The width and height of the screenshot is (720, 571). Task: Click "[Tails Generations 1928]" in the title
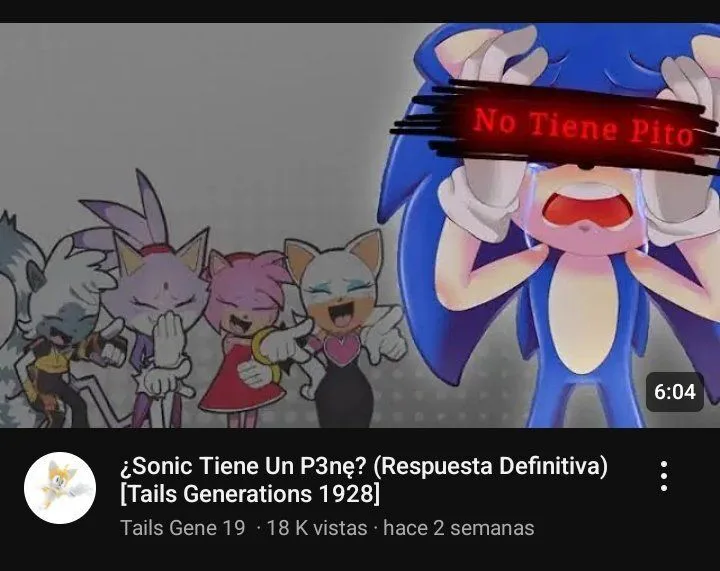(x=250, y=494)
